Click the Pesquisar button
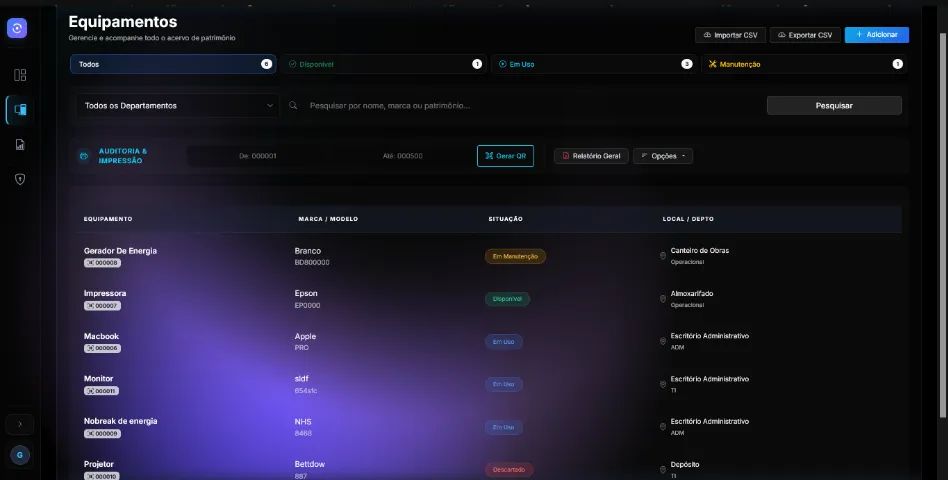 tap(834, 105)
